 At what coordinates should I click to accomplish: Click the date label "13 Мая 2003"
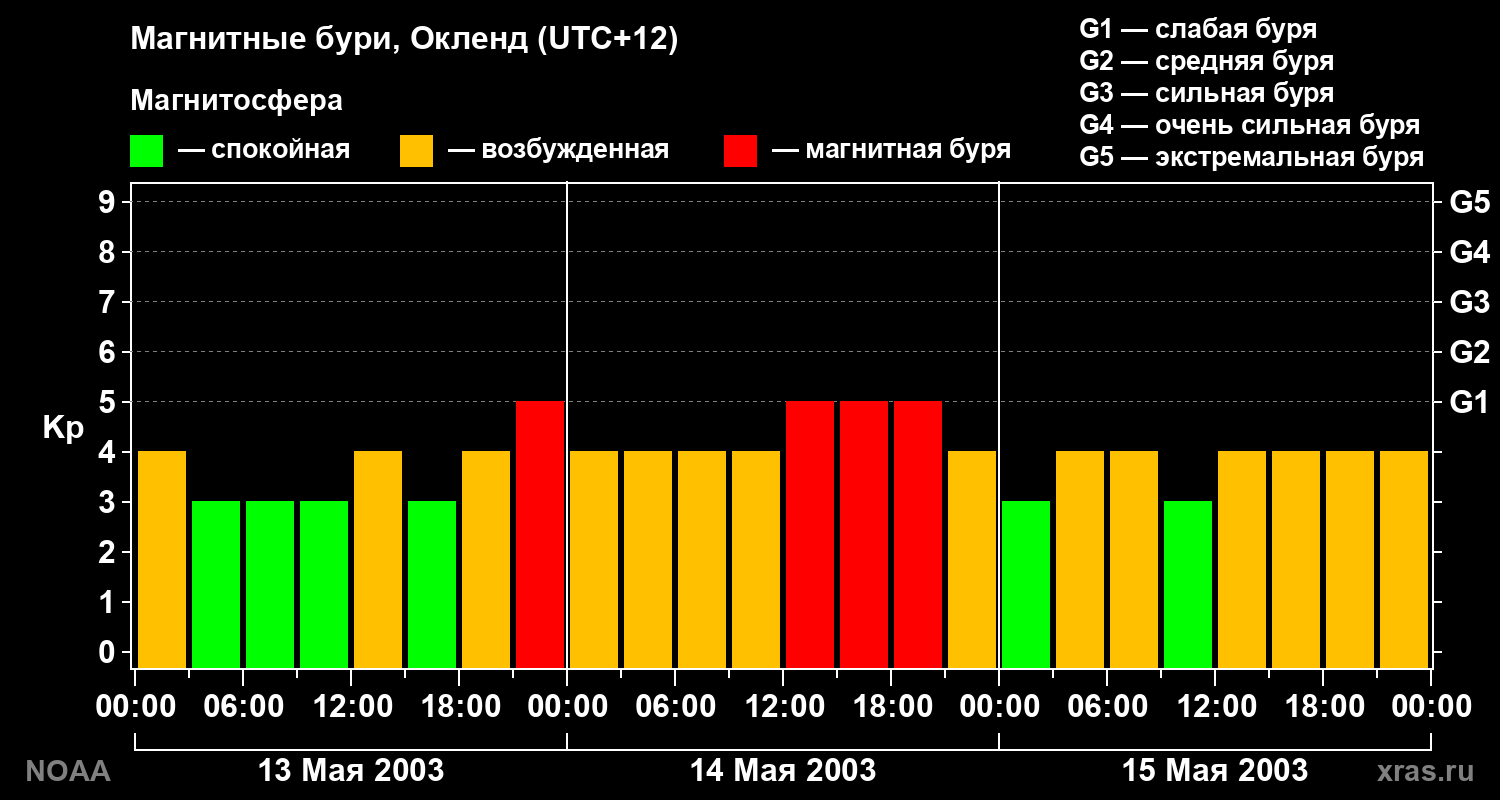pyautogui.click(x=351, y=770)
